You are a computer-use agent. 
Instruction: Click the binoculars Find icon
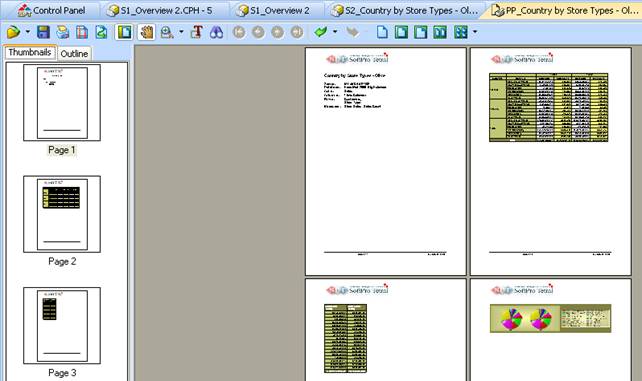coord(216,32)
